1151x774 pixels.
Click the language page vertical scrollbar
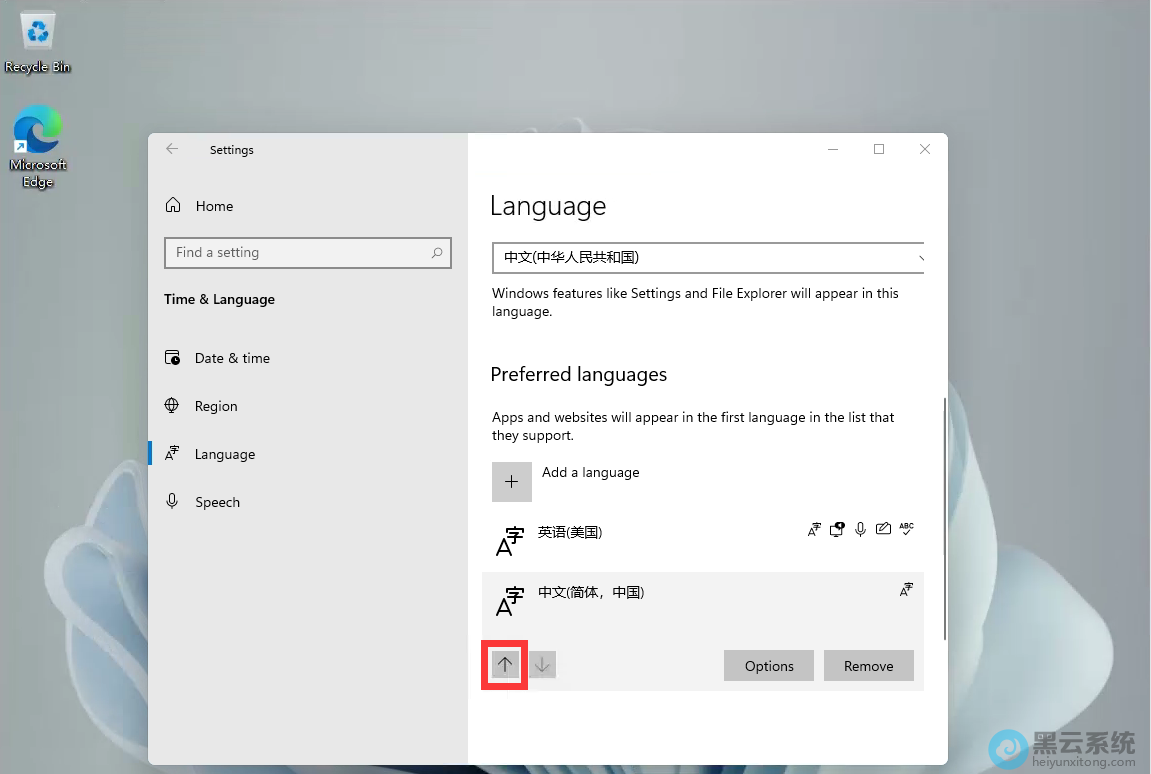click(944, 520)
